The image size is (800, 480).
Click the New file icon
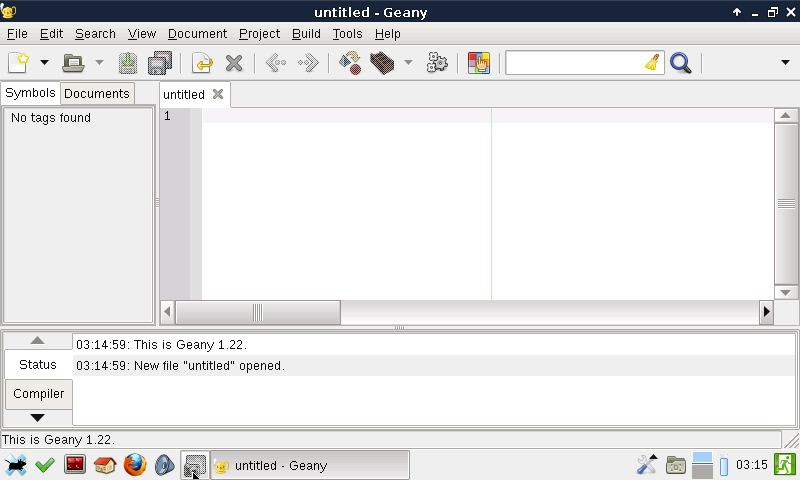19,63
